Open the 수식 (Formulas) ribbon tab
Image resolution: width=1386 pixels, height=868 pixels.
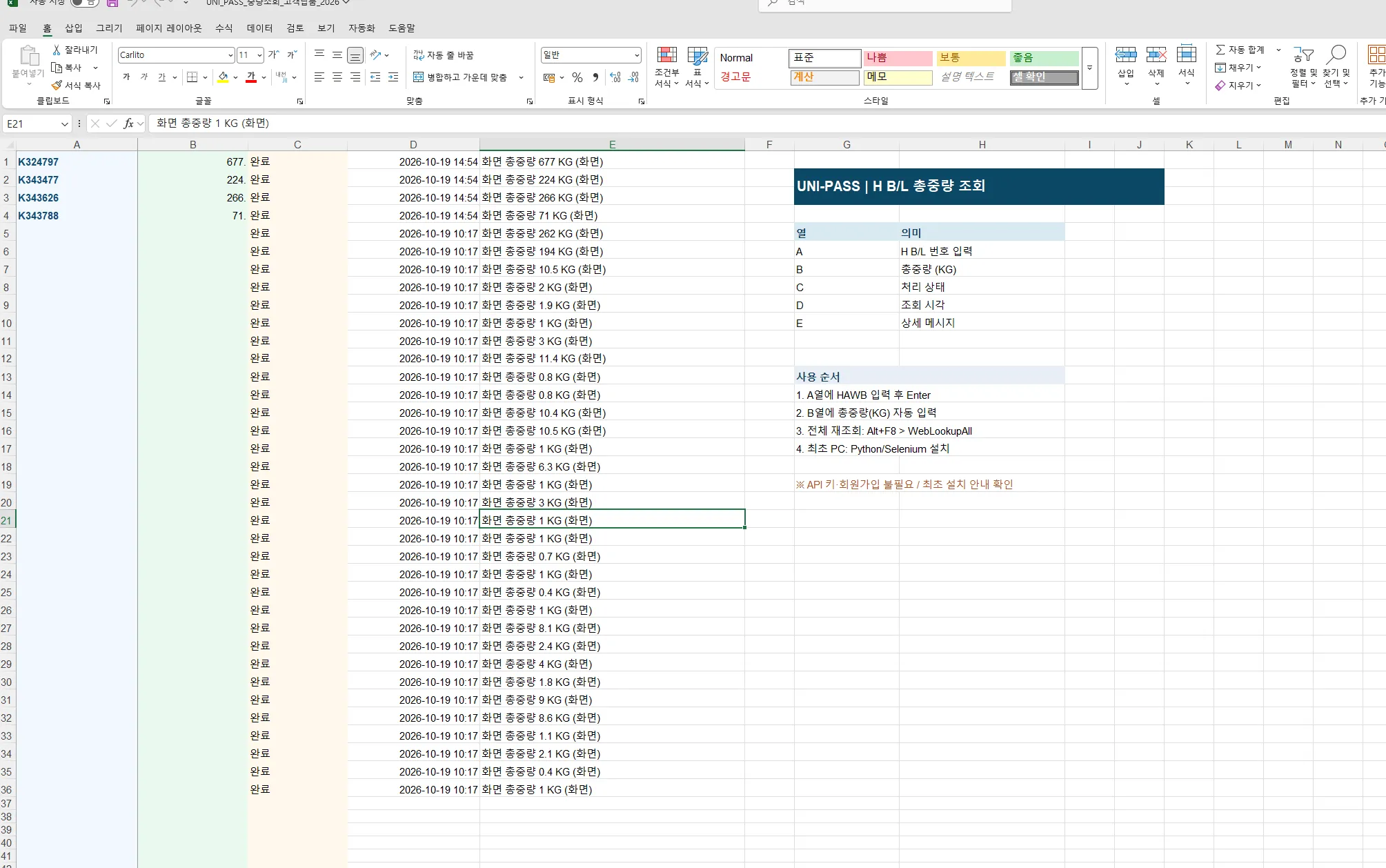point(224,28)
